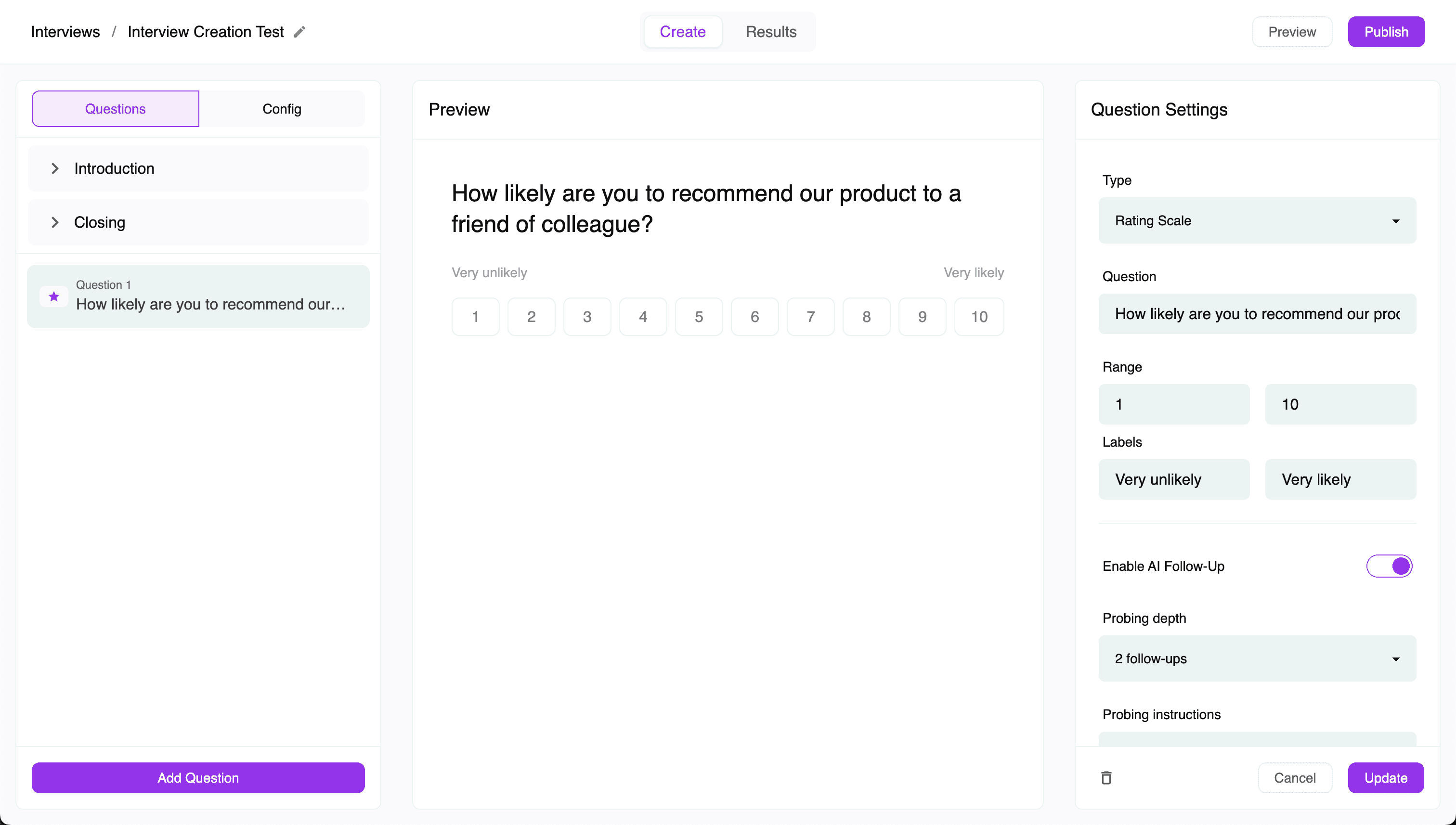
Task: Publish the interview
Action: point(1386,32)
